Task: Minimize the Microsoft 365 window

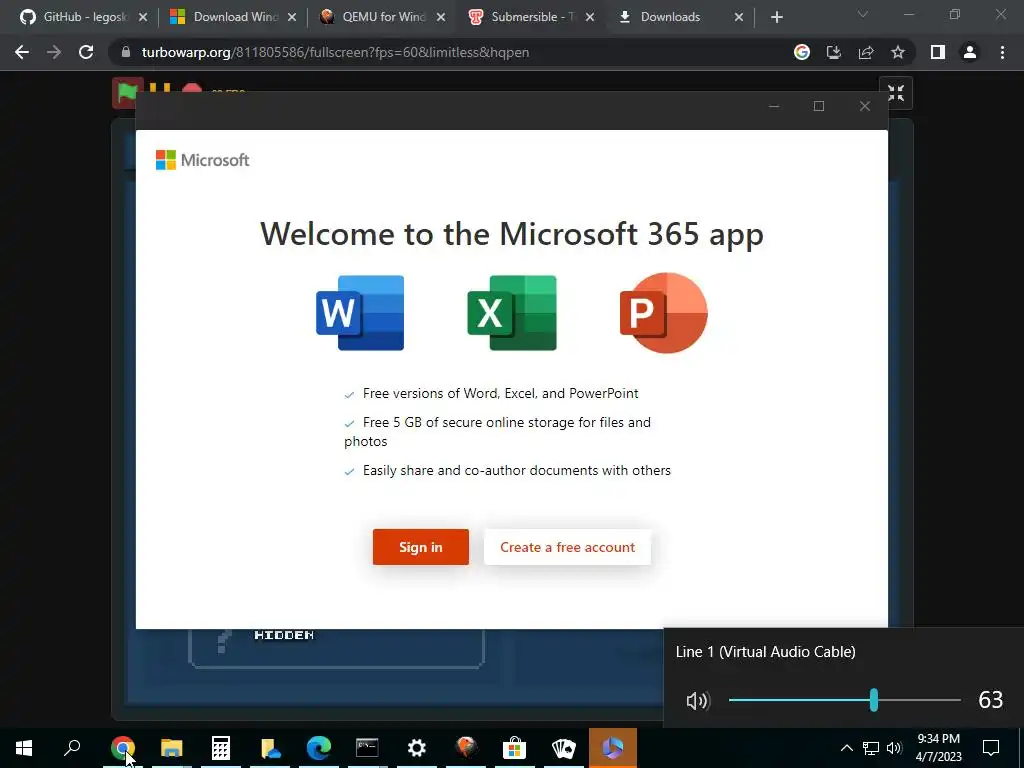Action: click(774, 106)
